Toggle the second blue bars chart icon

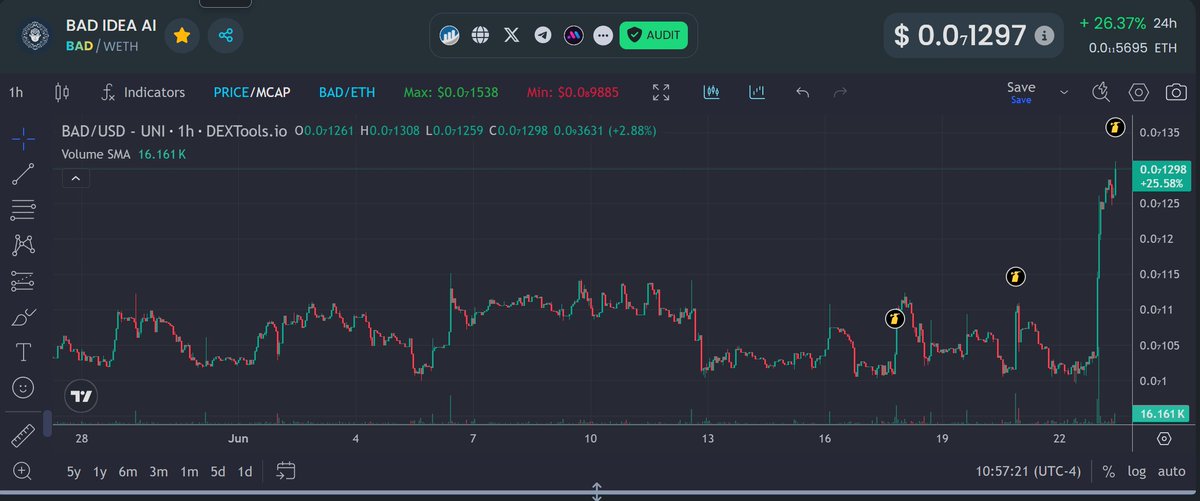click(757, 92)
